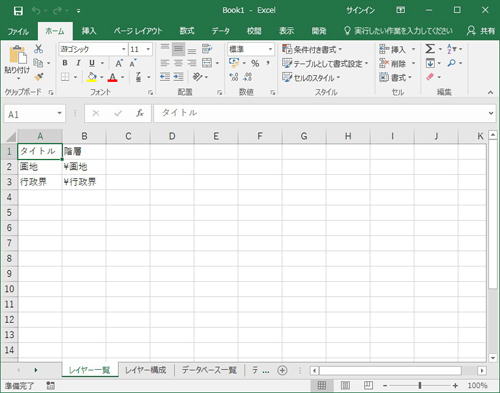Toggle Underline formatting
500x393 pixels.
click(x=92, y=63)
